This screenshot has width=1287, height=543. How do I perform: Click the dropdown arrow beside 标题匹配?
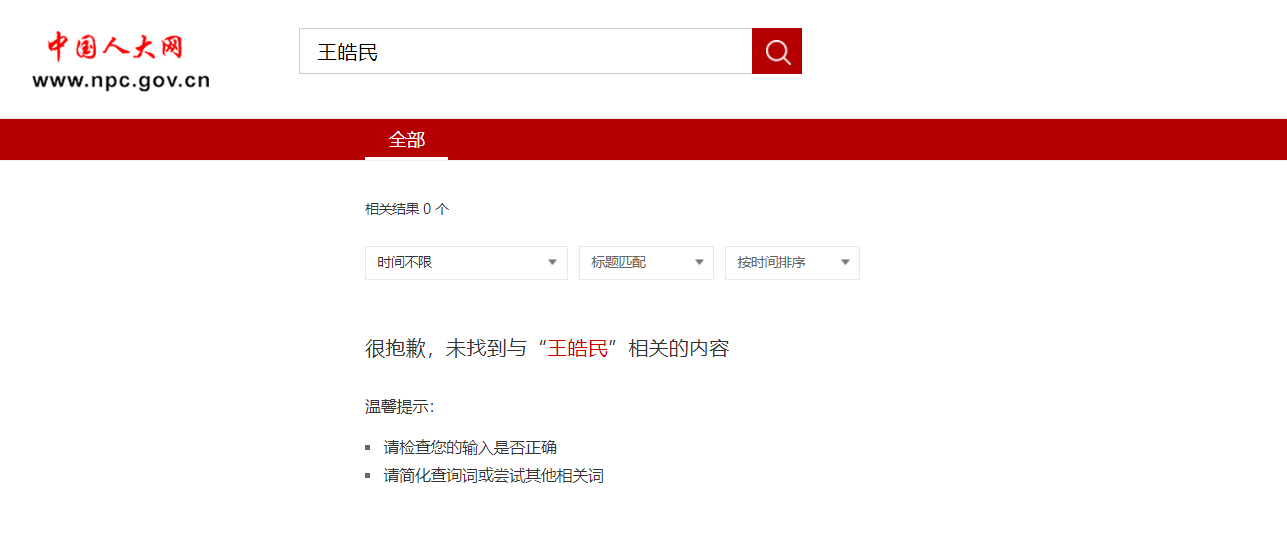pos(699,263)
